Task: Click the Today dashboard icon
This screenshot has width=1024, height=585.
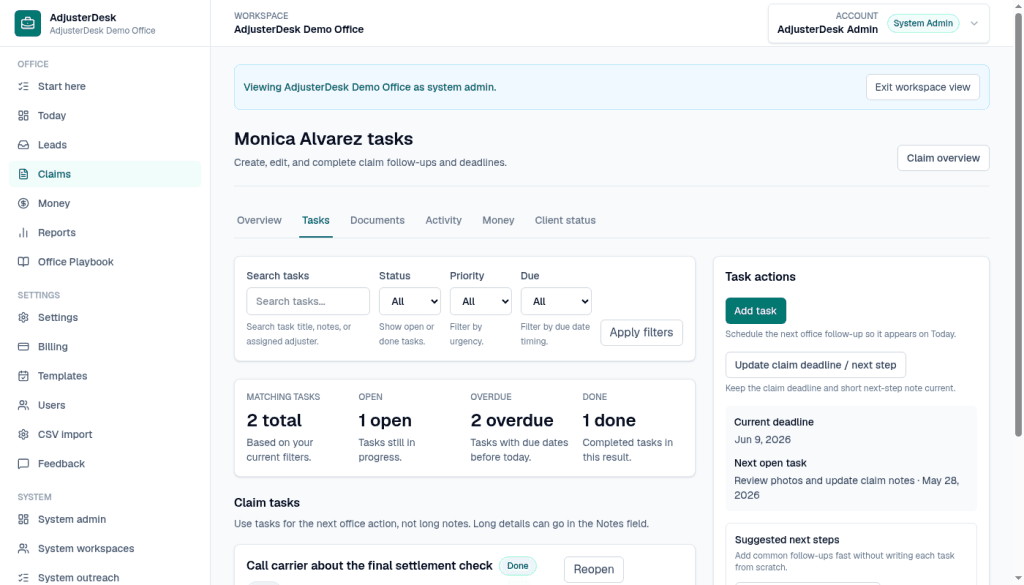Action: coord(24,116)
